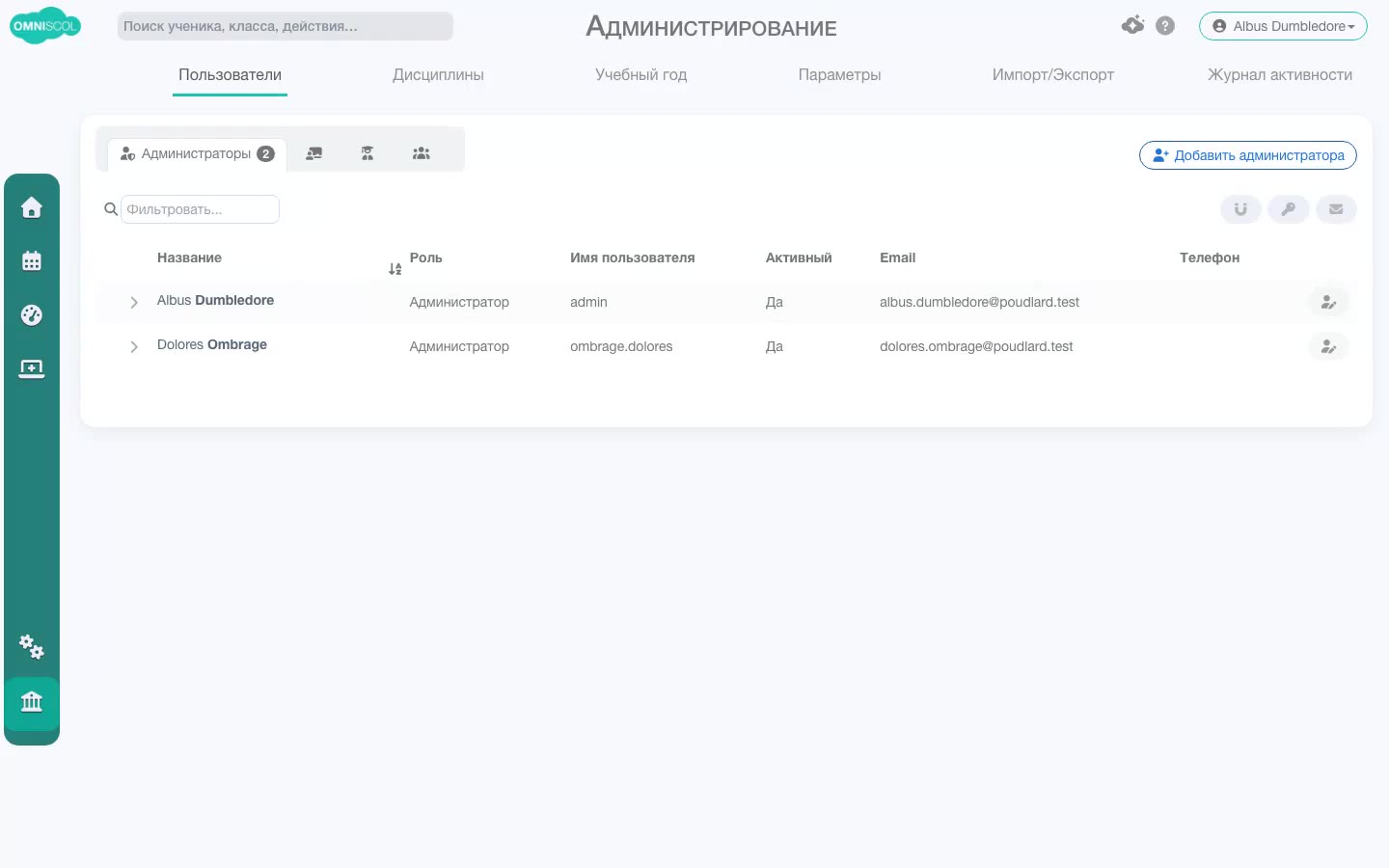Edit user Dolores Ombrage via row icon
Screen dimensions: 1389x868
pyautogui.click(x=1328, y=346)
